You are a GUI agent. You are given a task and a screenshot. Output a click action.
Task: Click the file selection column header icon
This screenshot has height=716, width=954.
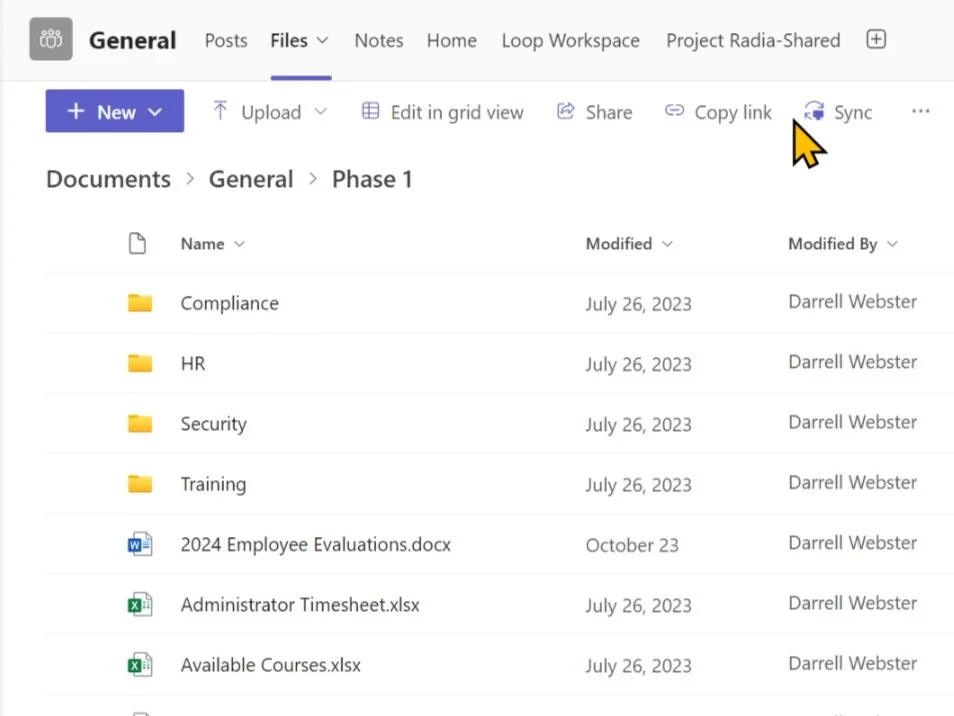[138, 243]
